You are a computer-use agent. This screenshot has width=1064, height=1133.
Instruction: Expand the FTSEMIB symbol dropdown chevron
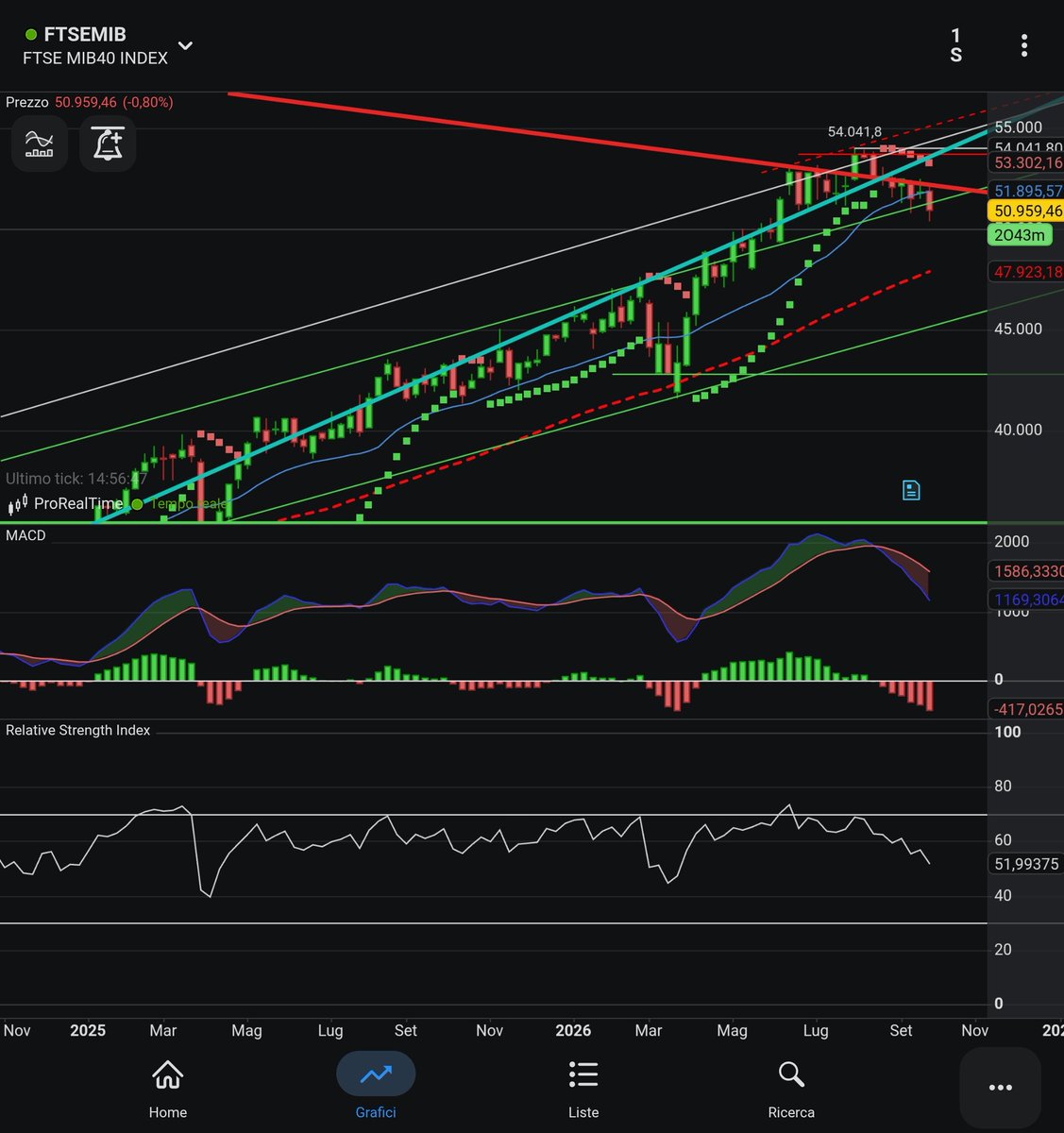tap(186, 45)
